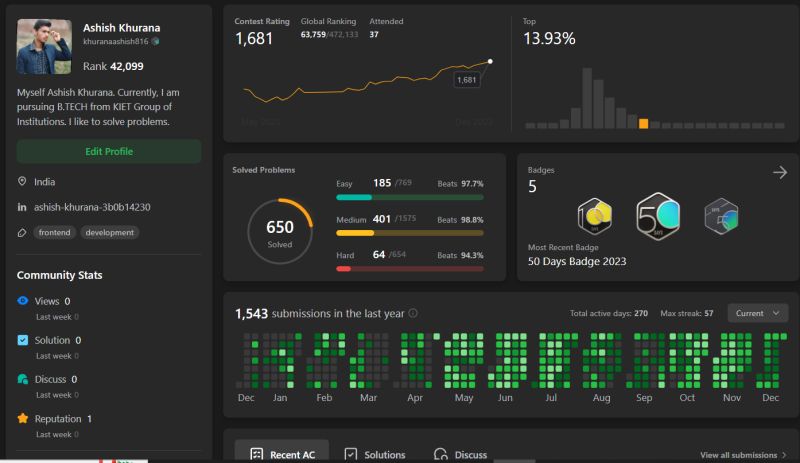The image size is (800, 463).
Task: Click the badge icon beside username khuranaashish816
Action: point(156,41)
